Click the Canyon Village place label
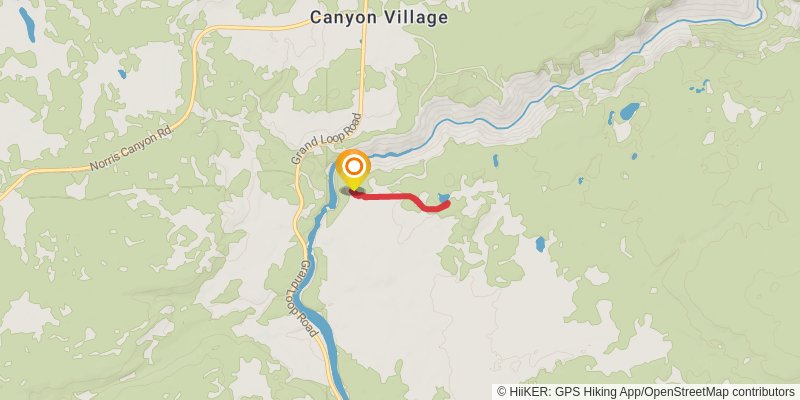Image resolution: width=800 pixels, height=400 pixels. [x=379, y=18]
